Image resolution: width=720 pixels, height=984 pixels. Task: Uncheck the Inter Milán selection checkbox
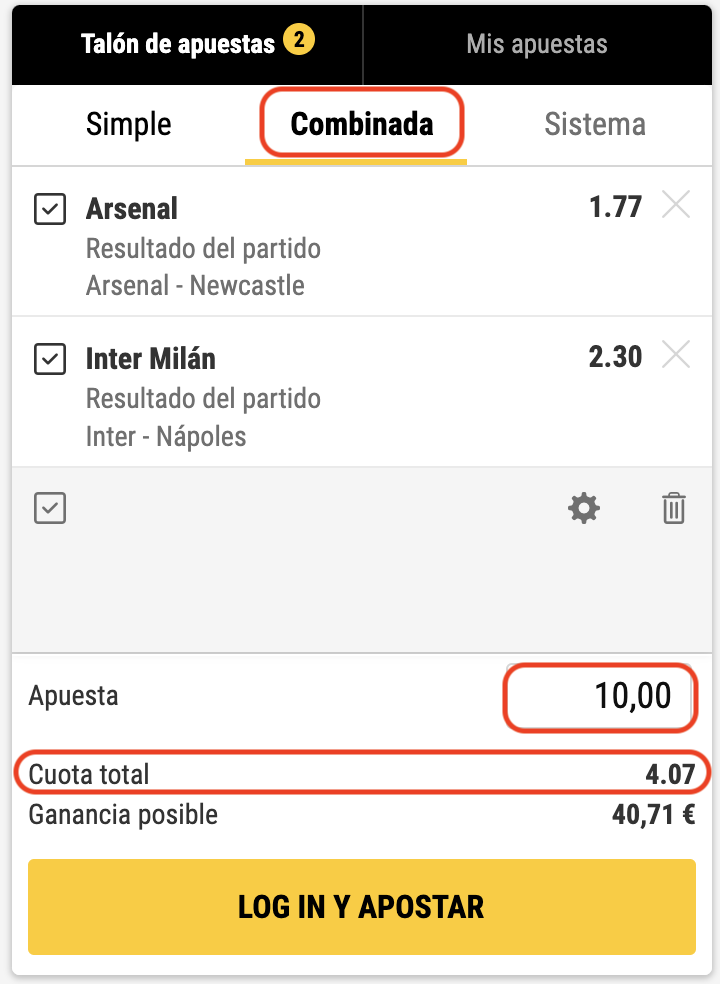[x=50, y=358]
